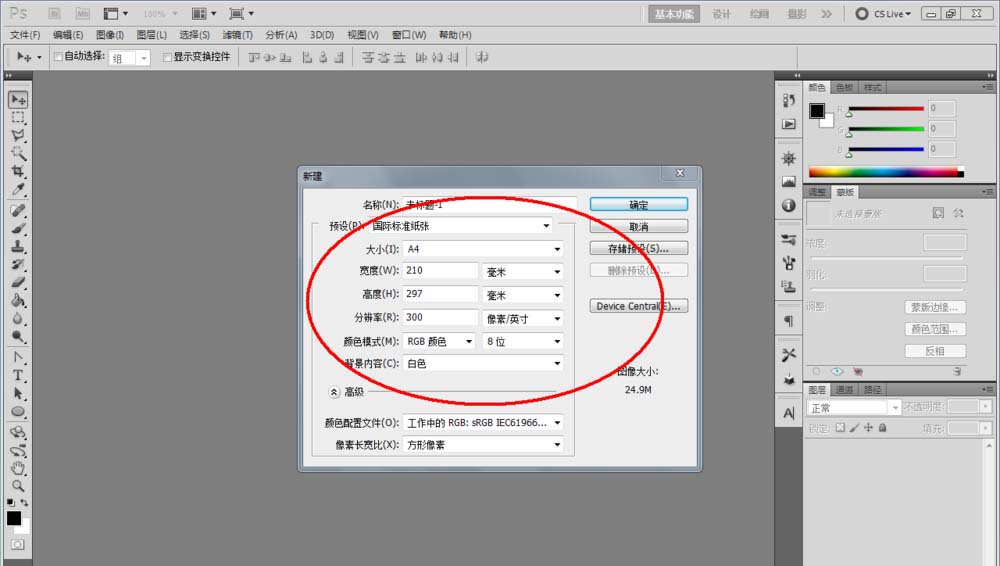The width and height of the screenshot is (1000, 566).
Task: Switch to the 调整 tab
Action: click(817, 192)
